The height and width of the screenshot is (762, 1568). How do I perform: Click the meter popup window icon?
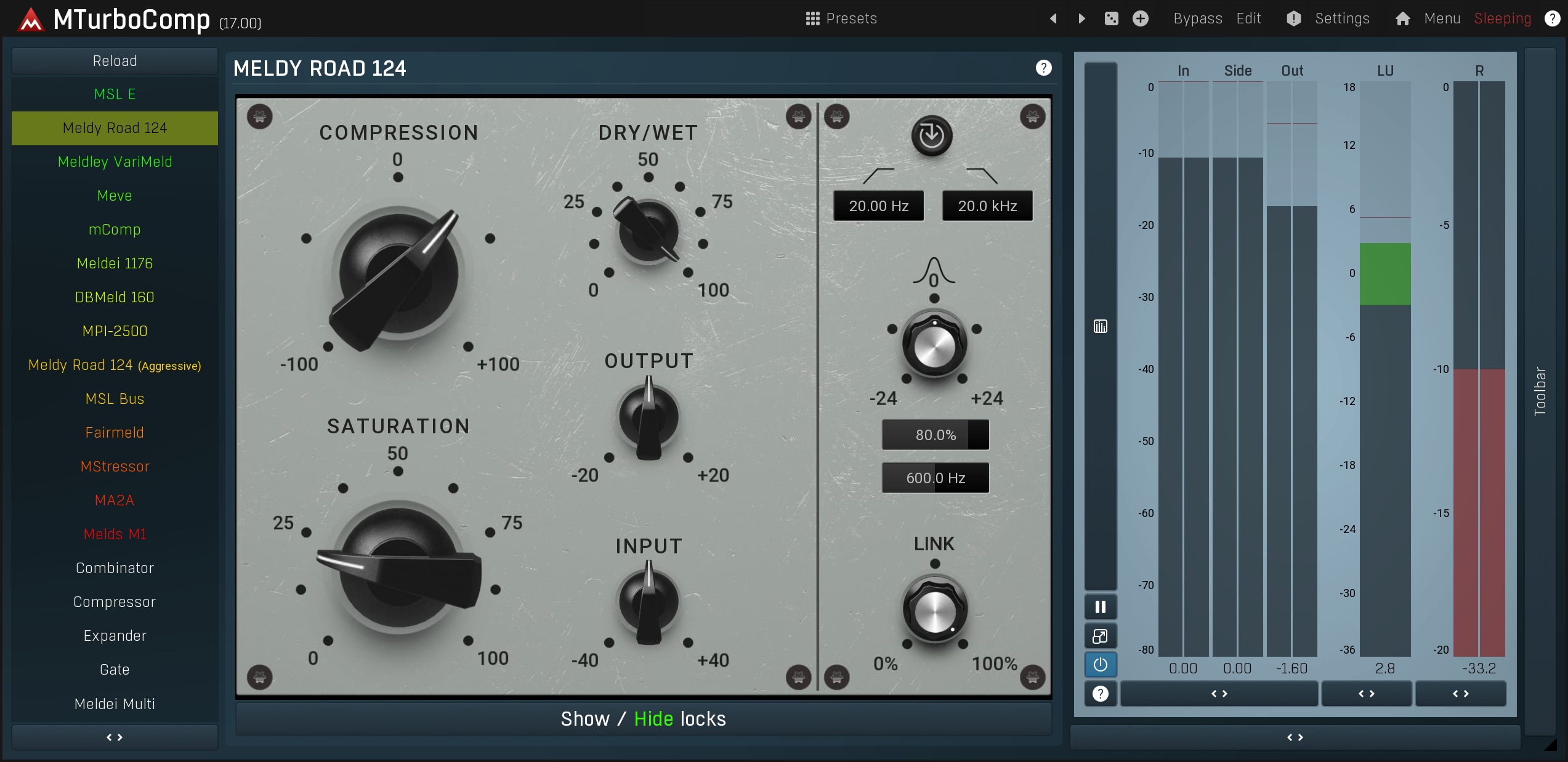1100,636
